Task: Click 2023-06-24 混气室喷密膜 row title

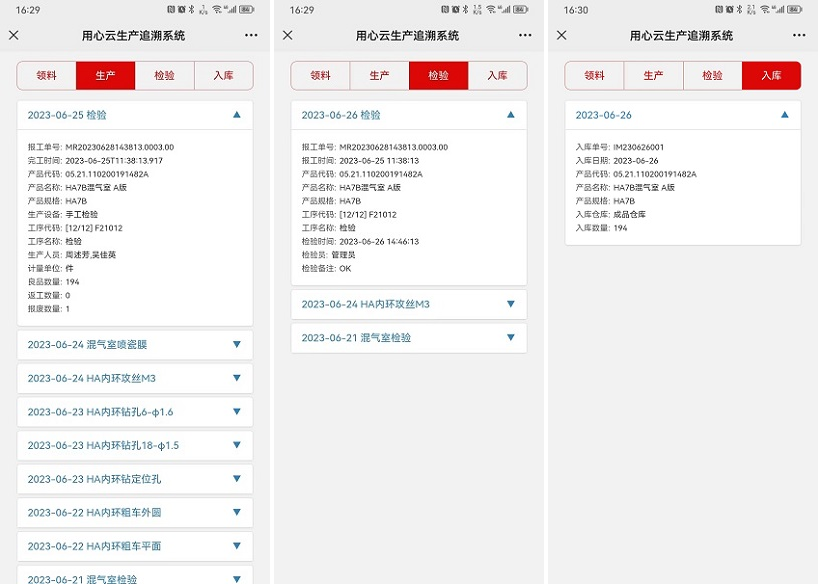Action: (87, 345)
